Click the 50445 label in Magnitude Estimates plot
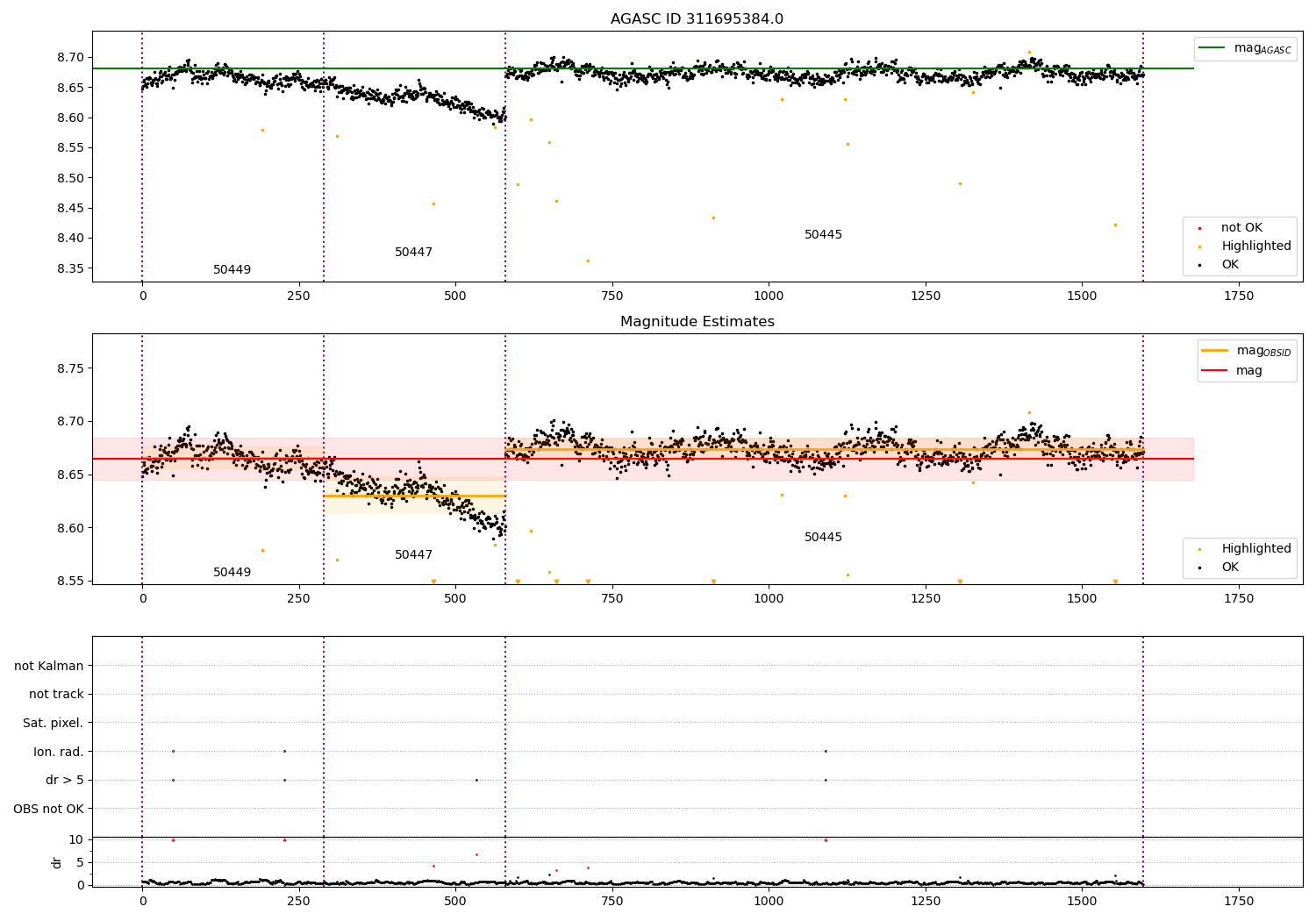 click(823, 538)
